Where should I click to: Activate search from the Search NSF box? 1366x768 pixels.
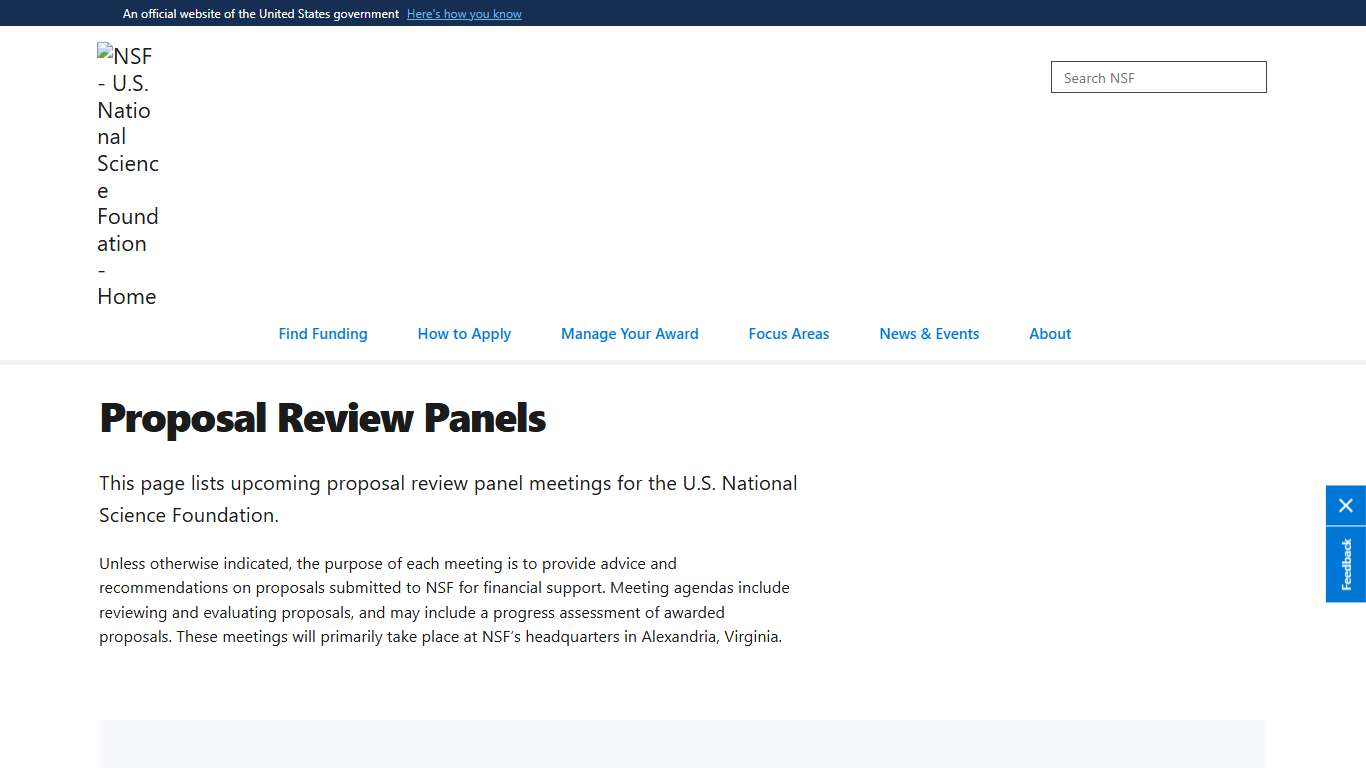pyautogui.click(x=1157, y=77)
